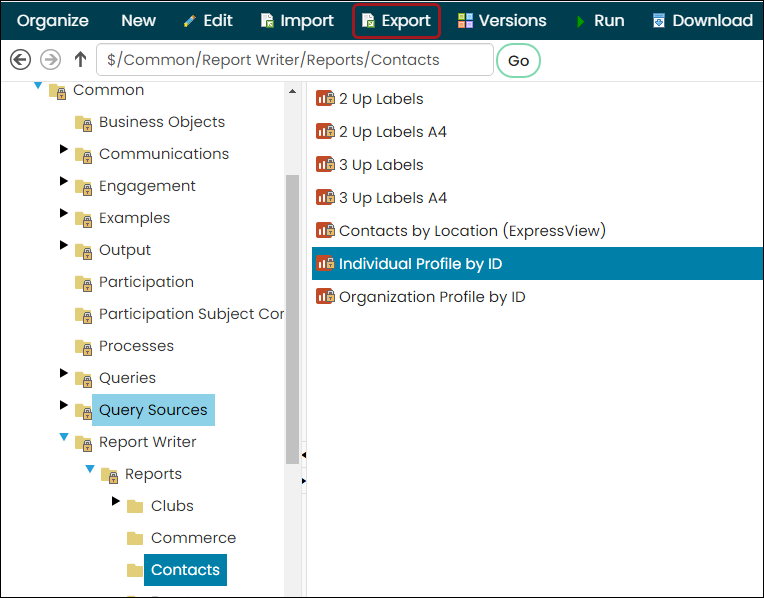The height and width of the screenshot is (598, 764).
Task: Expand the Query Sources folder
Action: [63, 405]
